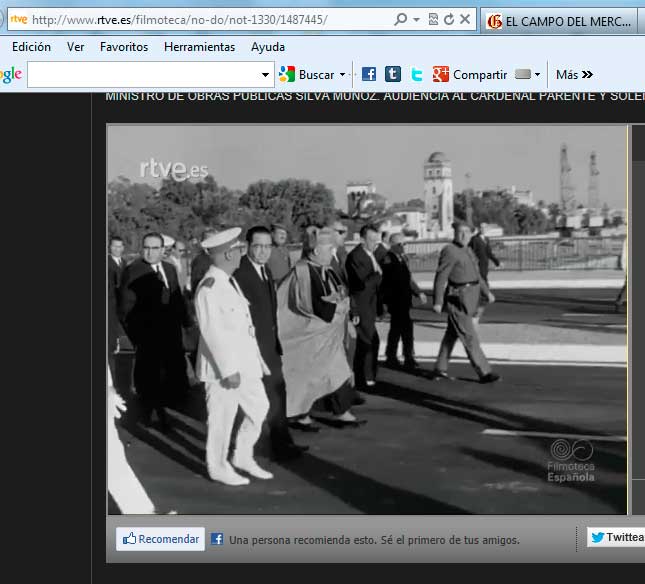Share via Facebook icon in Google toolbar
The image size is (645, 584).
(x=369, y=74)
